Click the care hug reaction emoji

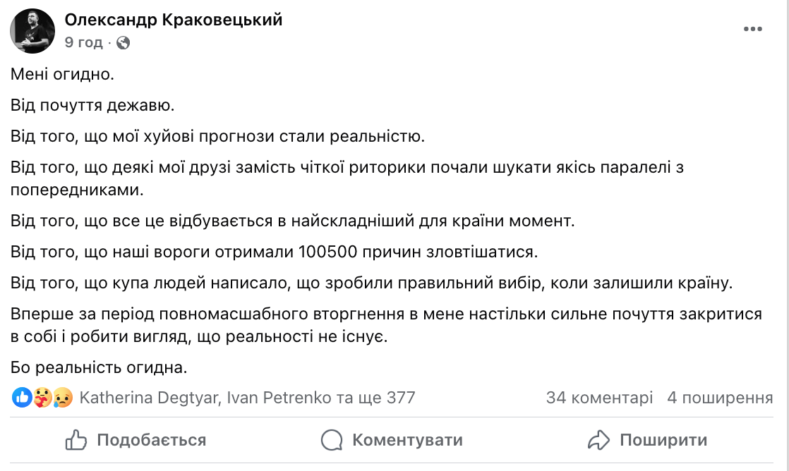pos(42,398)
